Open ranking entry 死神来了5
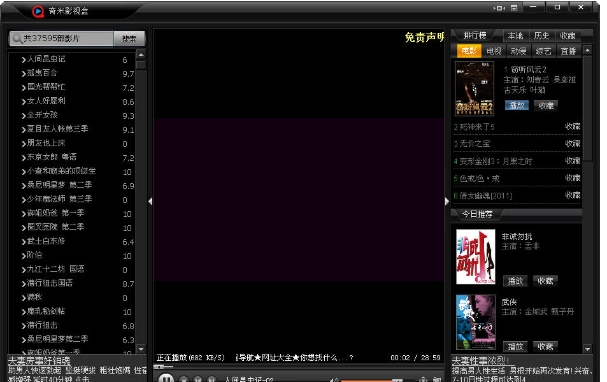 tap(477, 127)
